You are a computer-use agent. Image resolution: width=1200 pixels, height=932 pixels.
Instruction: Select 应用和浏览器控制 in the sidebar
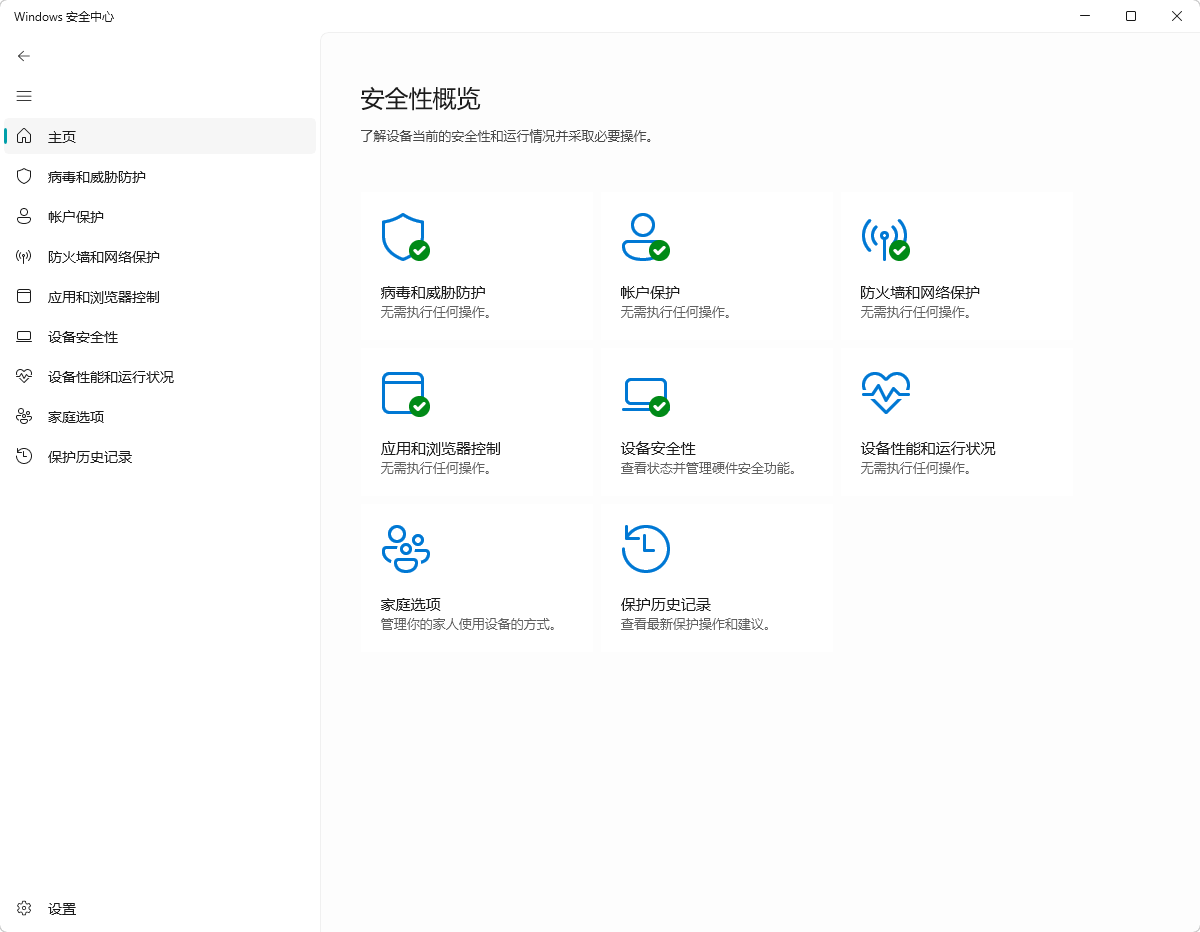[100, 296]
